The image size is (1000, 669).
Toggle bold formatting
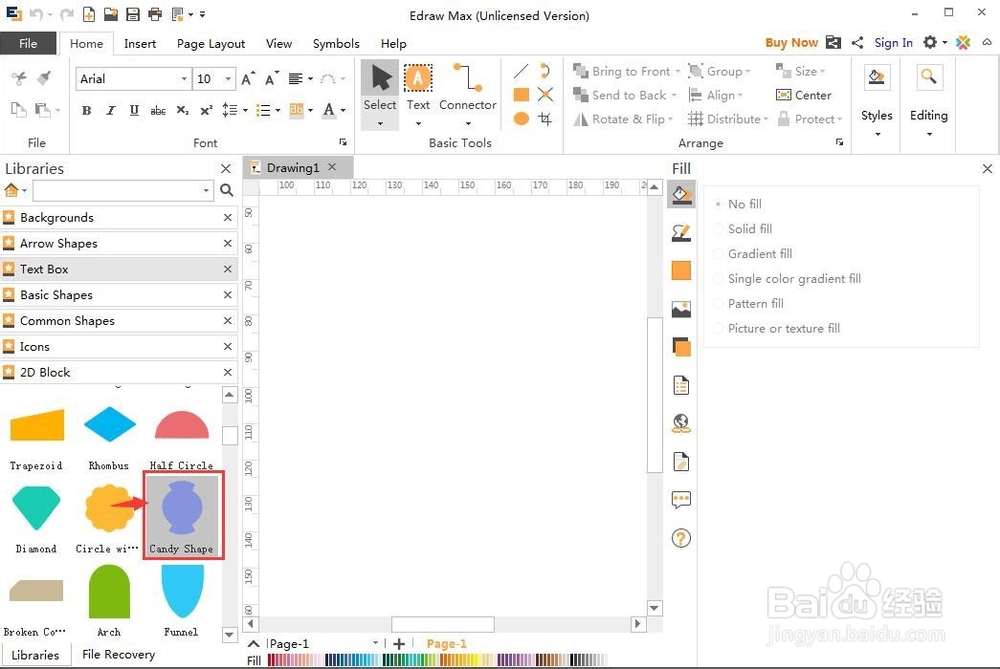87,110
